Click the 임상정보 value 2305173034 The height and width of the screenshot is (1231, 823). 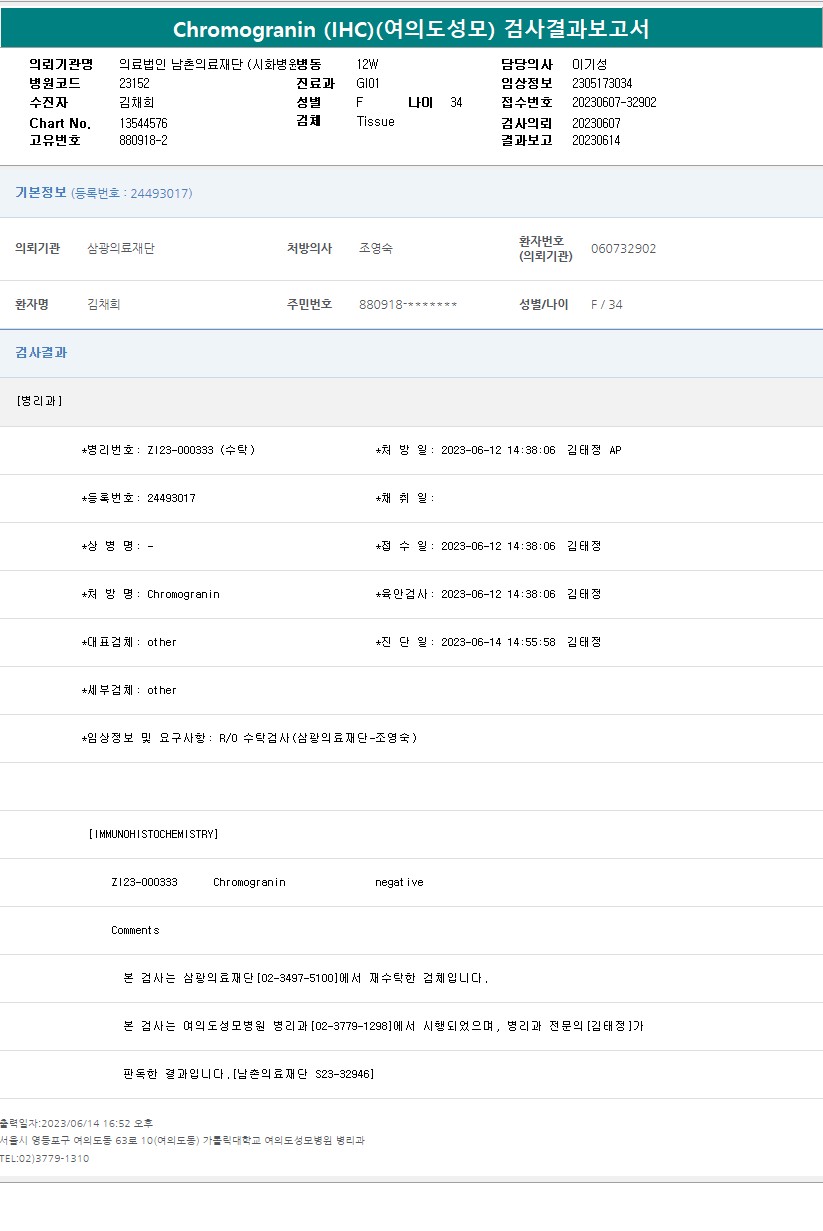point(602,84)
